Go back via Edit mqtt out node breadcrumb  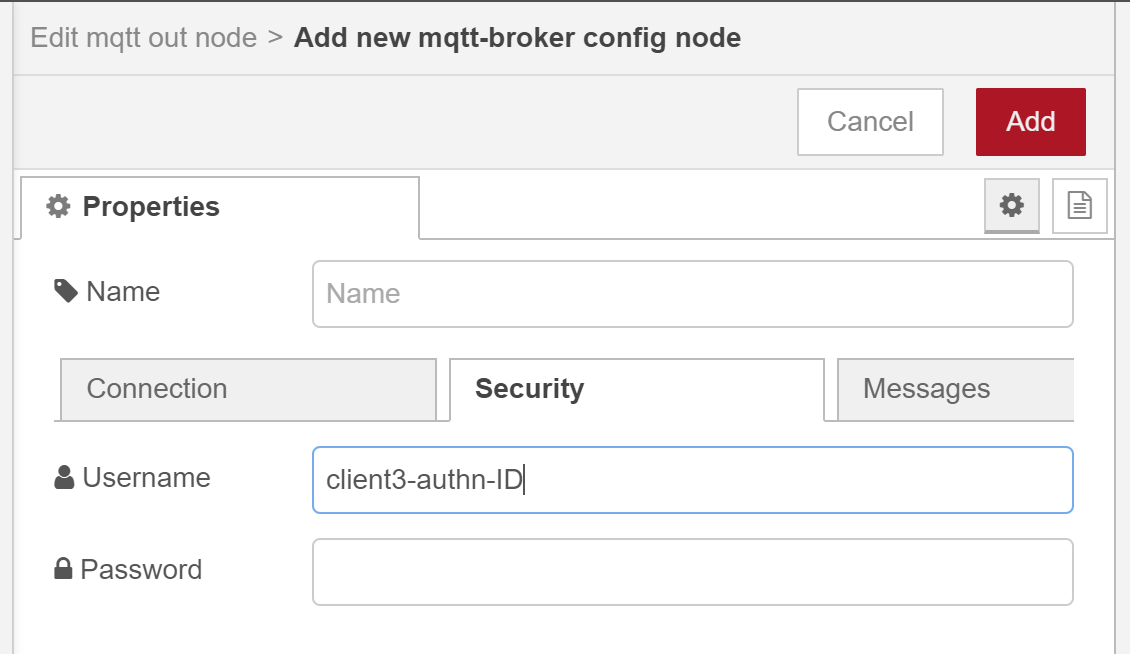pos(144,38)
